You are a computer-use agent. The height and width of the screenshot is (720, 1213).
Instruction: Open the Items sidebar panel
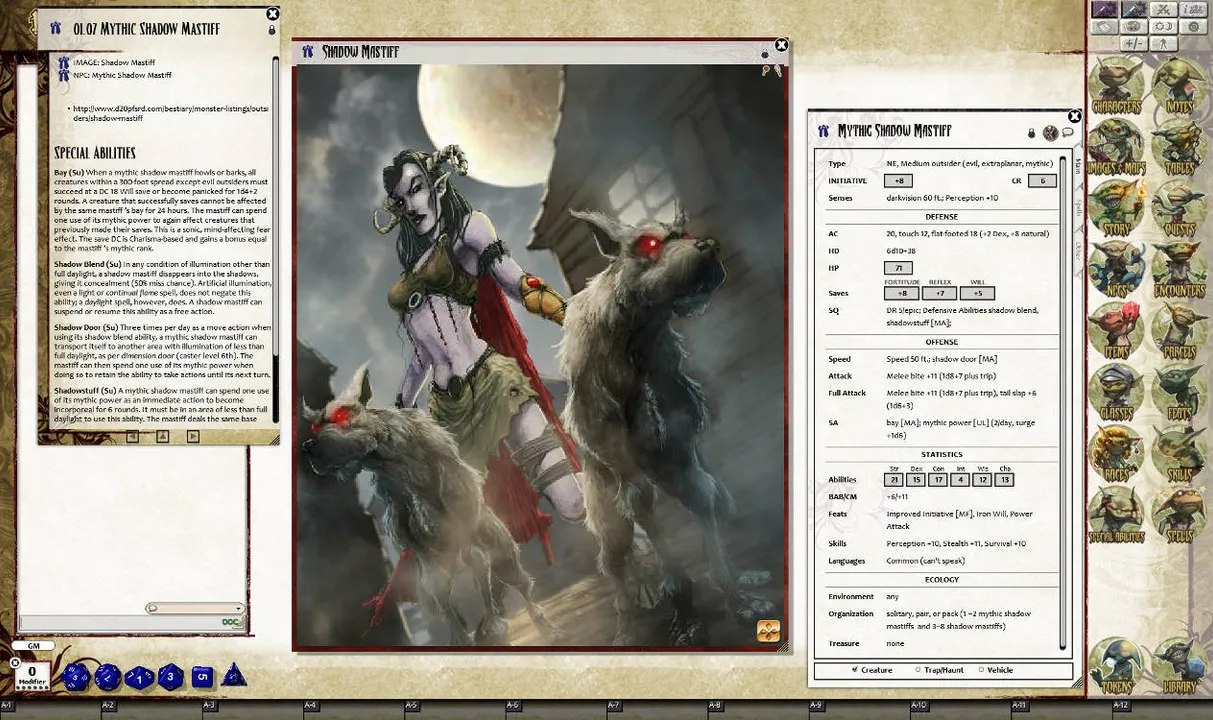(x=1117, y=332)
